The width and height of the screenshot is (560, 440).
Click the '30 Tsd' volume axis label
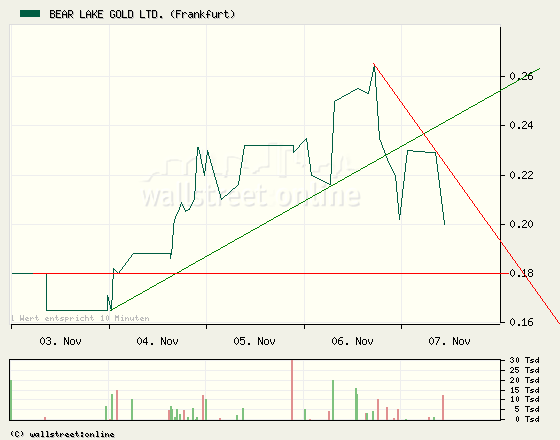pyautogui.click(x=525, y=360)
